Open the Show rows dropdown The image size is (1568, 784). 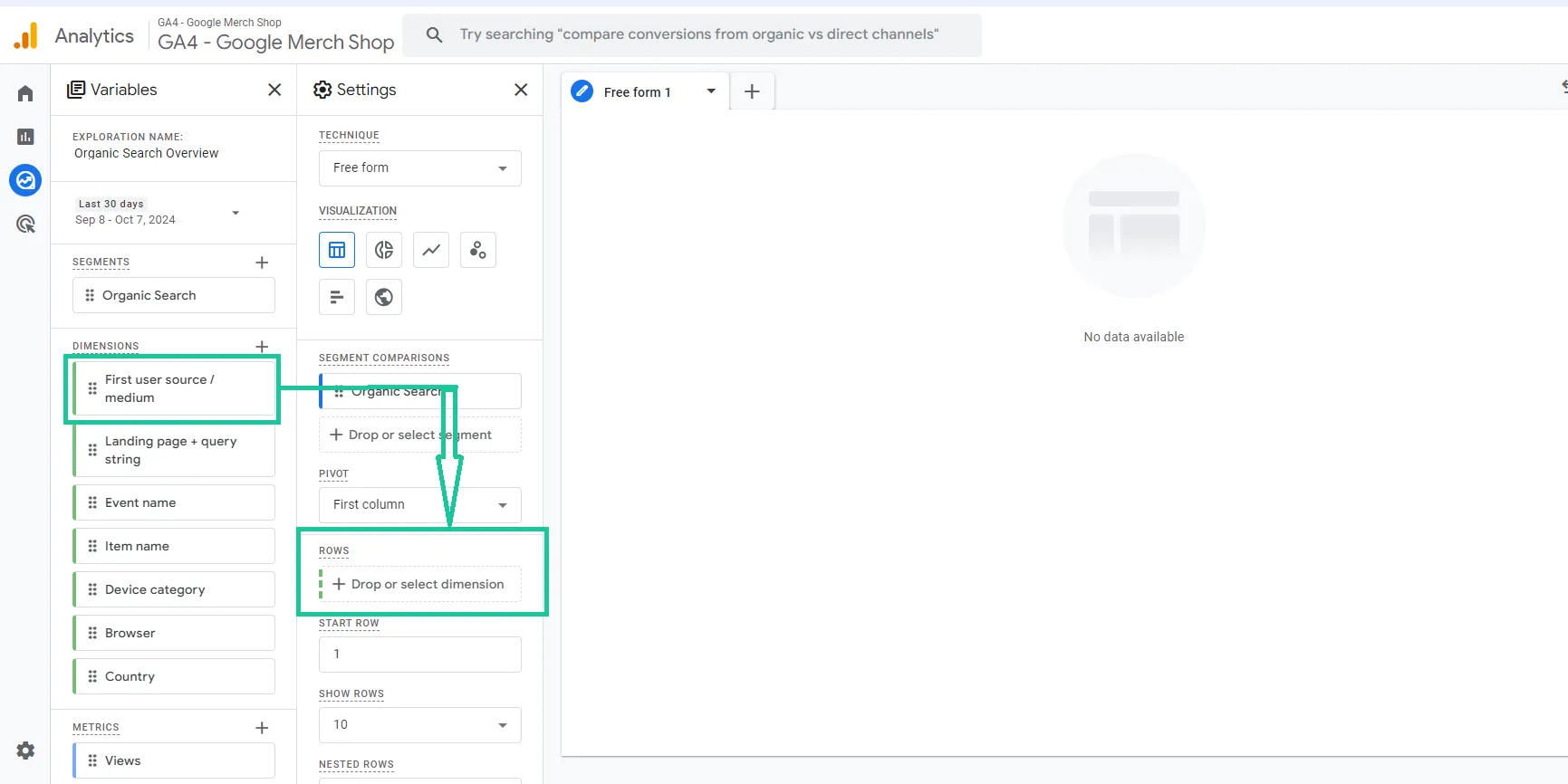pos(420,725)
